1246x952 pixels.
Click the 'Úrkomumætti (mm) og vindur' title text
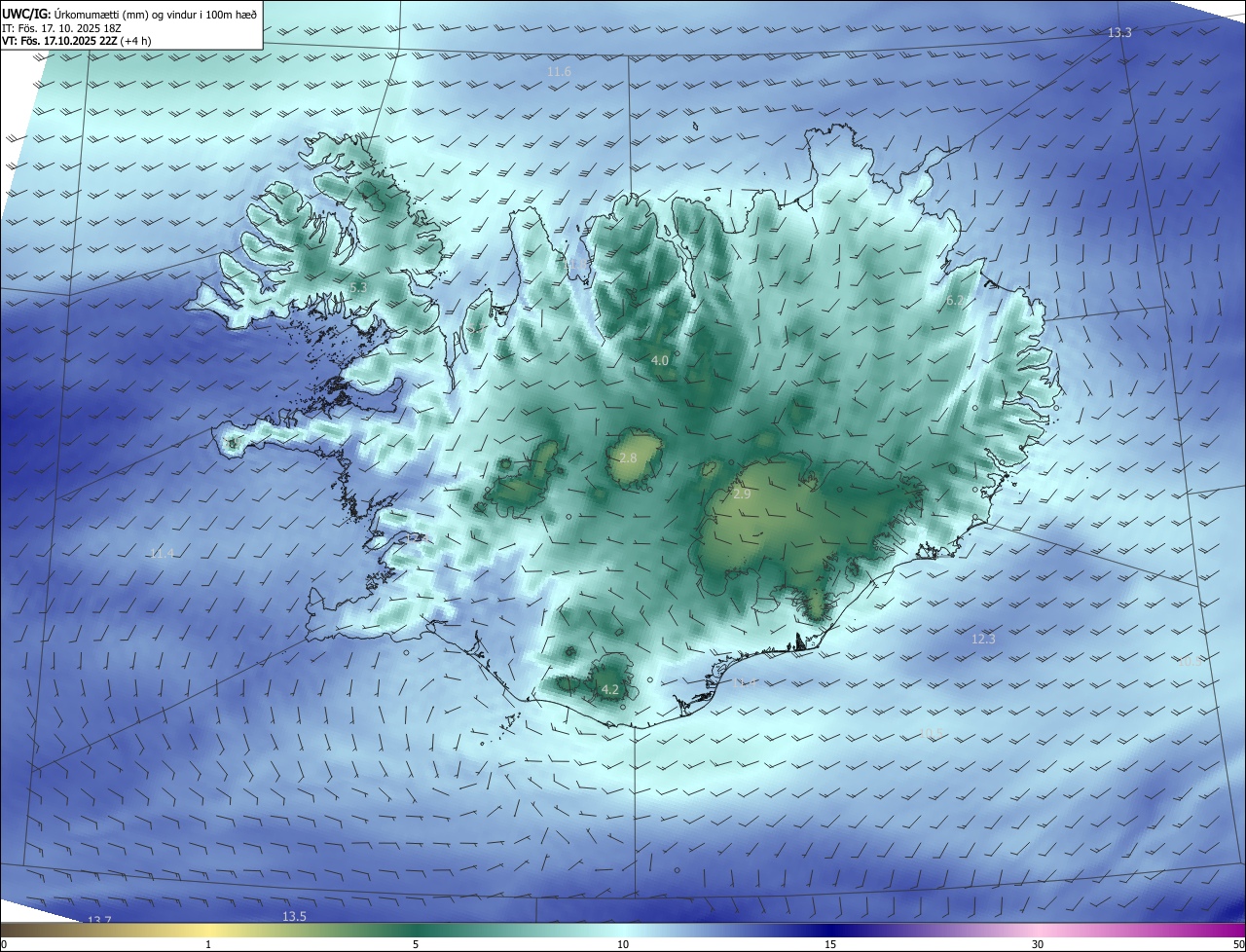pos(154,13)
